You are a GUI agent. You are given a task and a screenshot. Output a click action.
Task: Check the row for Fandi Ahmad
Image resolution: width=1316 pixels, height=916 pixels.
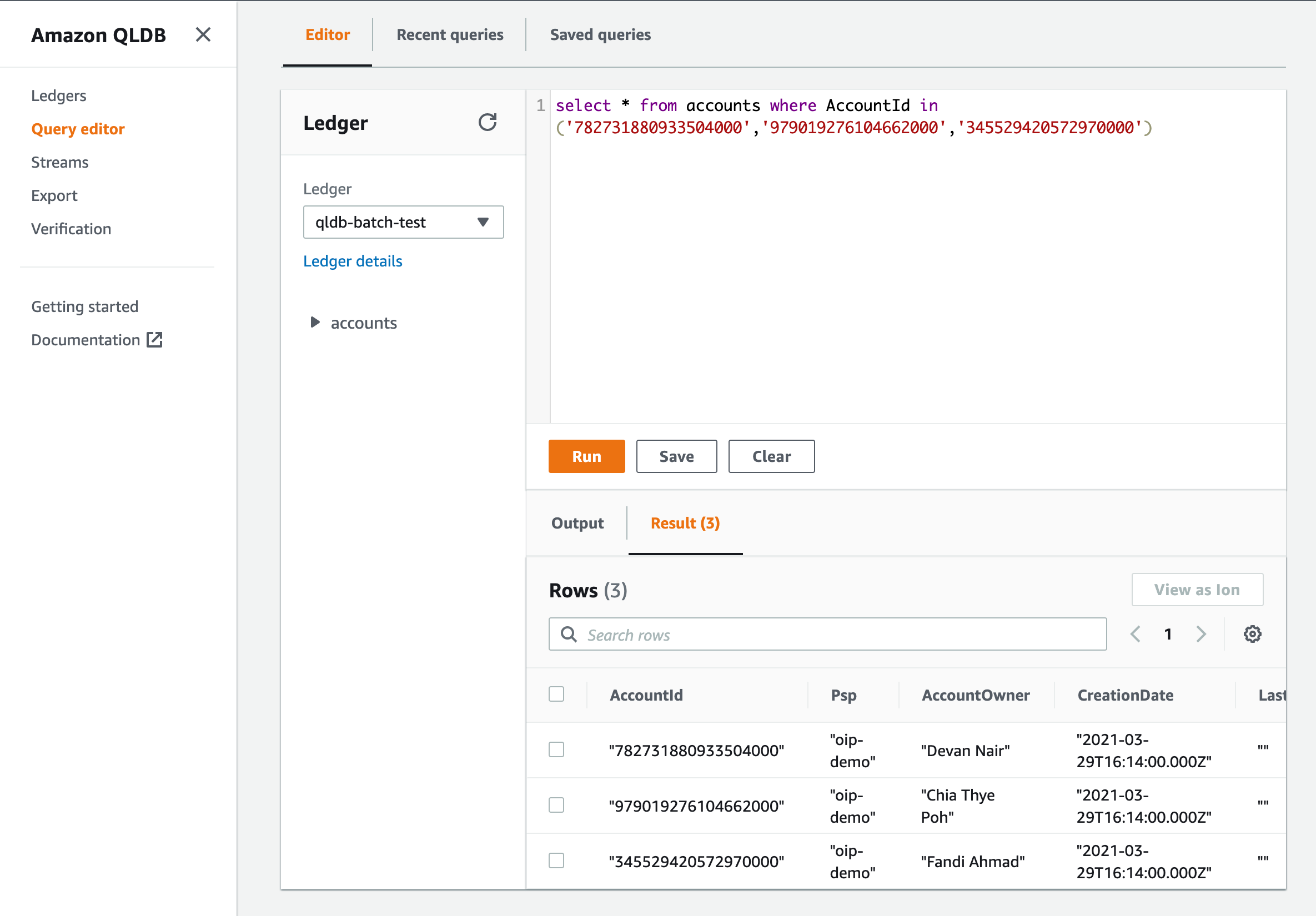(x=556, y=861)
